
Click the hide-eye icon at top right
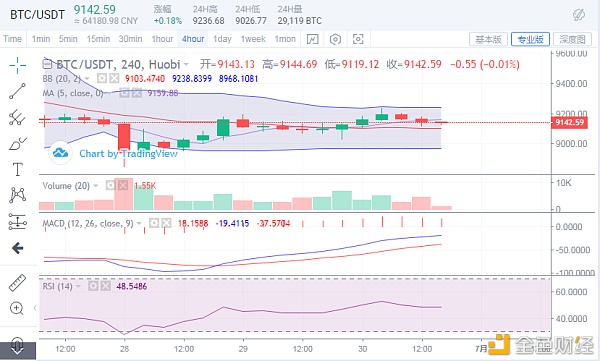(x=579, y=15)
